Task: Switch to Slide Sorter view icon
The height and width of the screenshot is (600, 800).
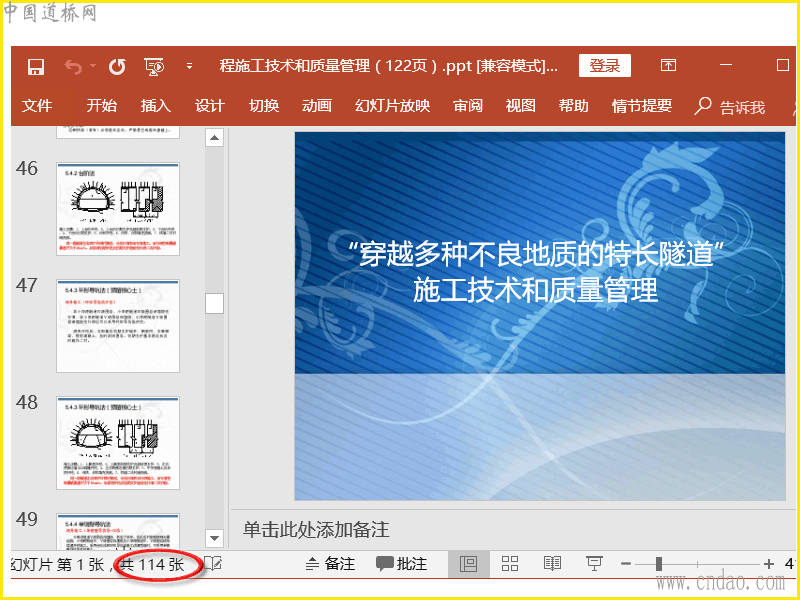Action: coord(510,564)
